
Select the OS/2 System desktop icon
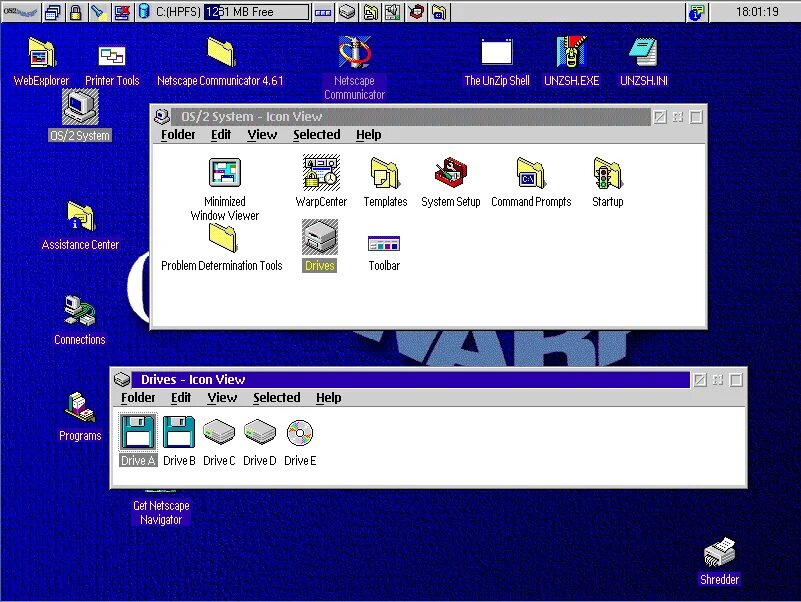pos(80,115)
